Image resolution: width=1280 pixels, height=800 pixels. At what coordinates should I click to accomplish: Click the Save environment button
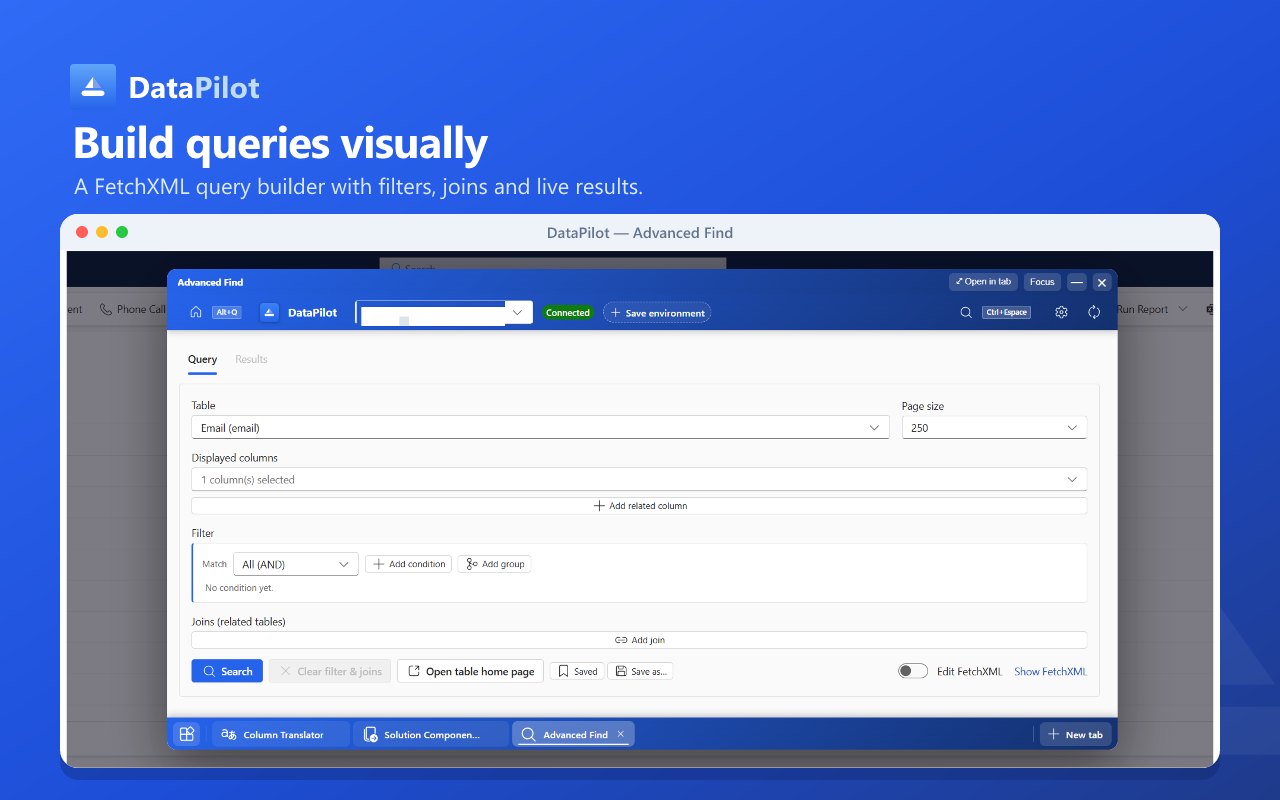coord(657,312)
